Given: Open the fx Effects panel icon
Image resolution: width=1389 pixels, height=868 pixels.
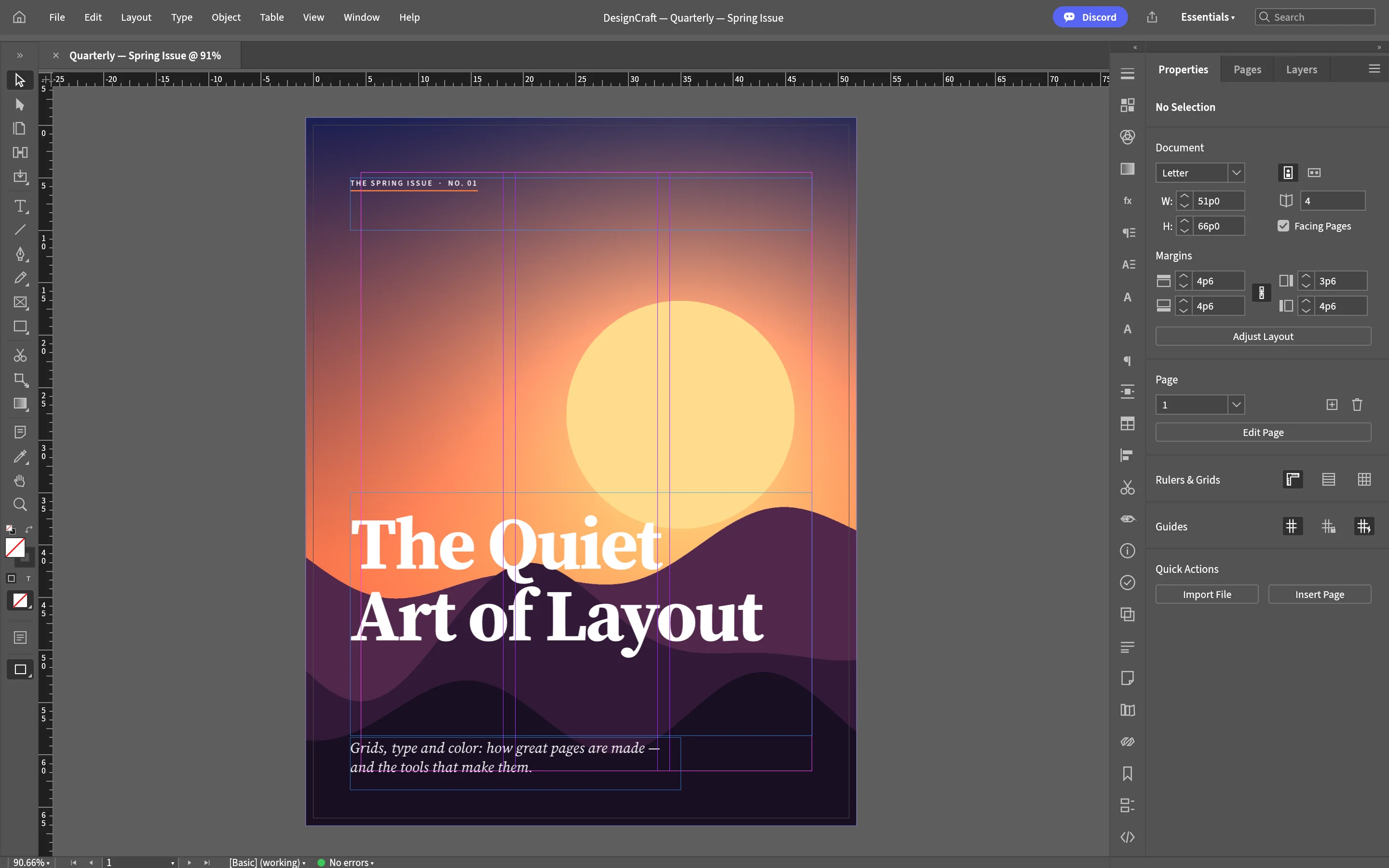Looking at the screenshot, I should click(1127, 201).
